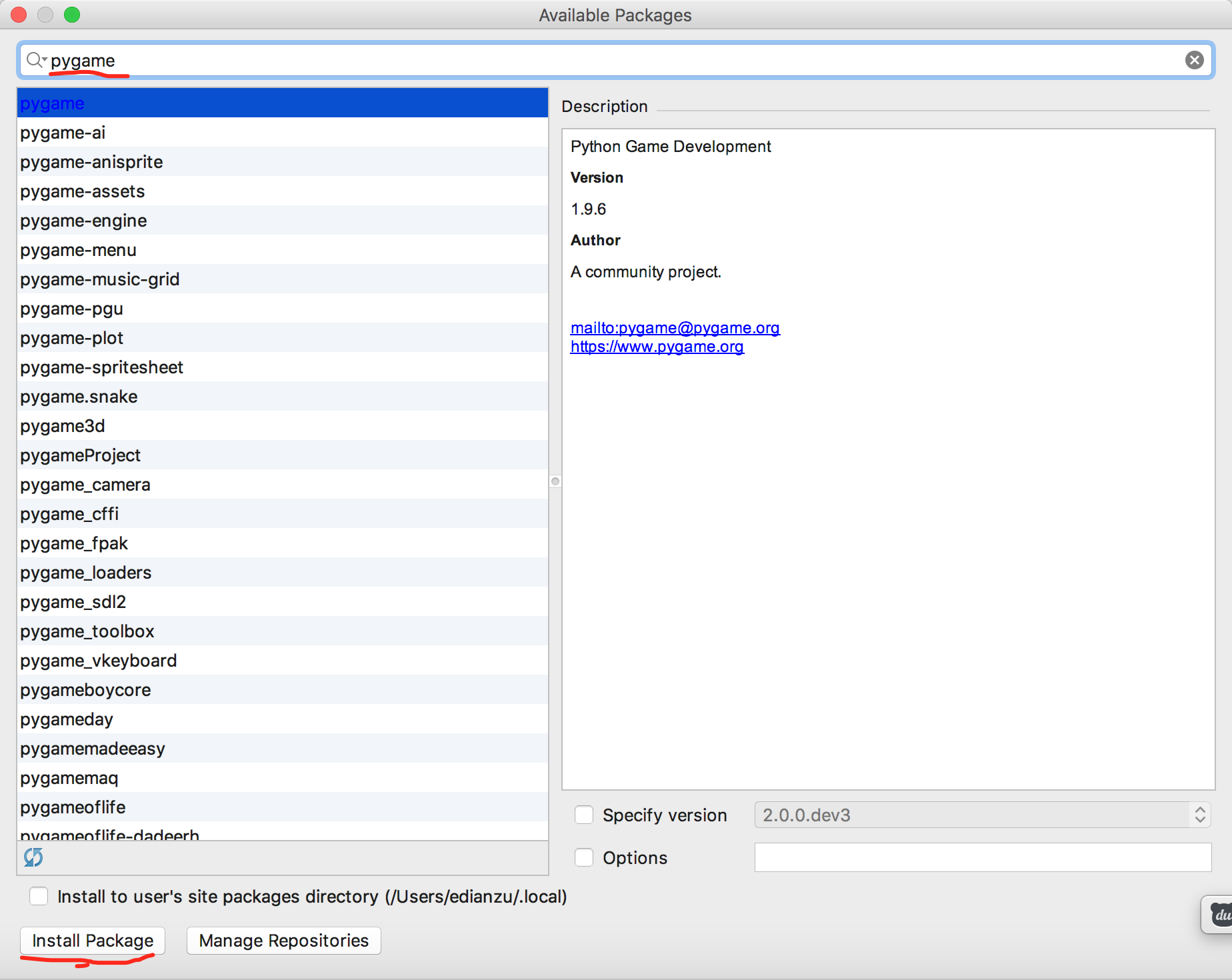Select pygamemadeeasy in the list
The width and height of the screenshot is (1232, 980).
(x=283, y=749)
